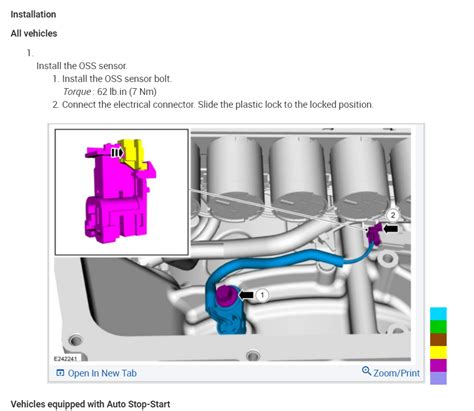Click the E242241 image ID label
The width and height of the screenshot is (474, 411).
pos(65,359)
